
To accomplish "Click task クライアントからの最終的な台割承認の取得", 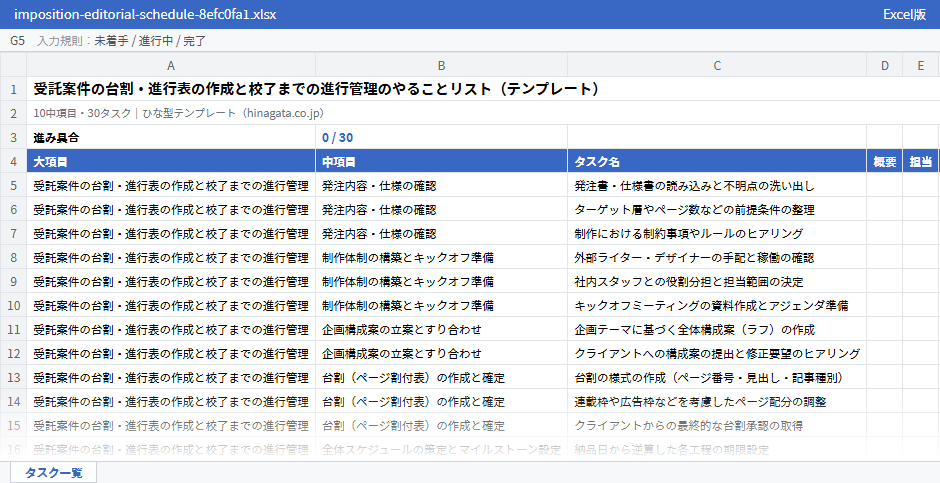I will [717, 425].
